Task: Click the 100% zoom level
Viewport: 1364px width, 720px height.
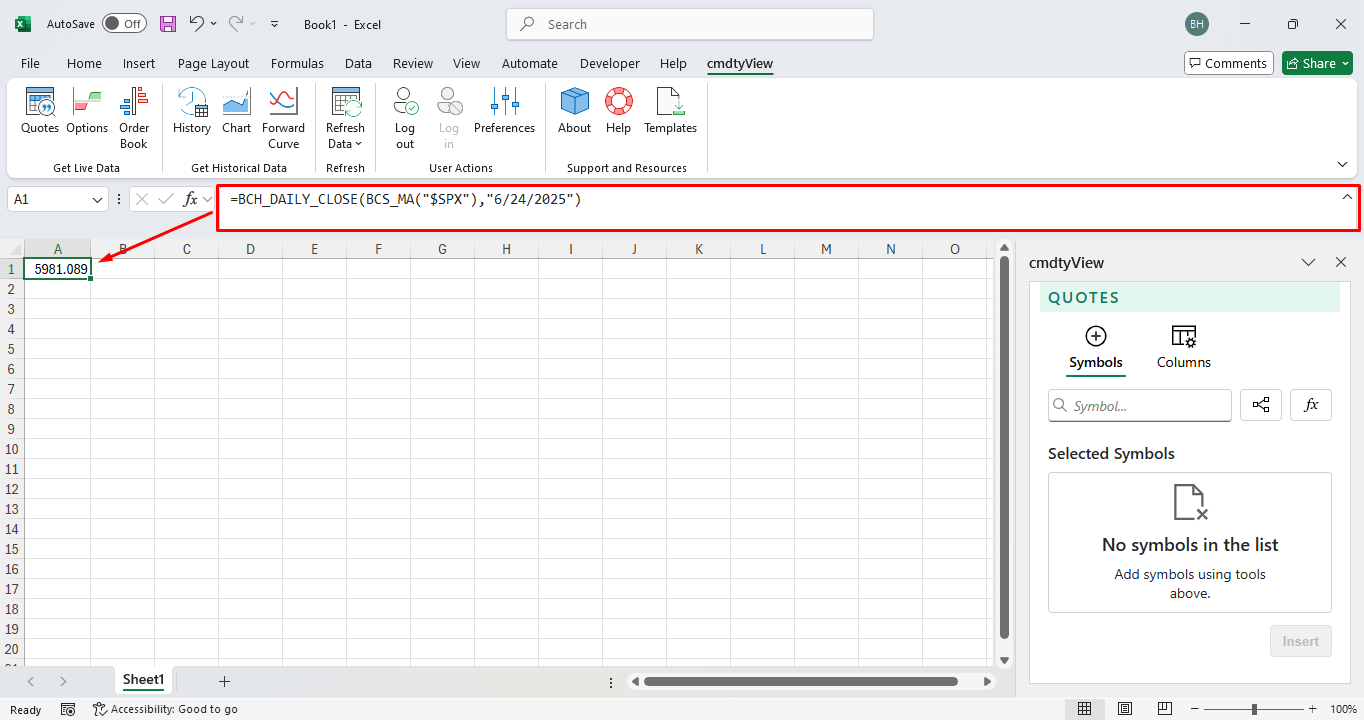Action: point(1343,709)
